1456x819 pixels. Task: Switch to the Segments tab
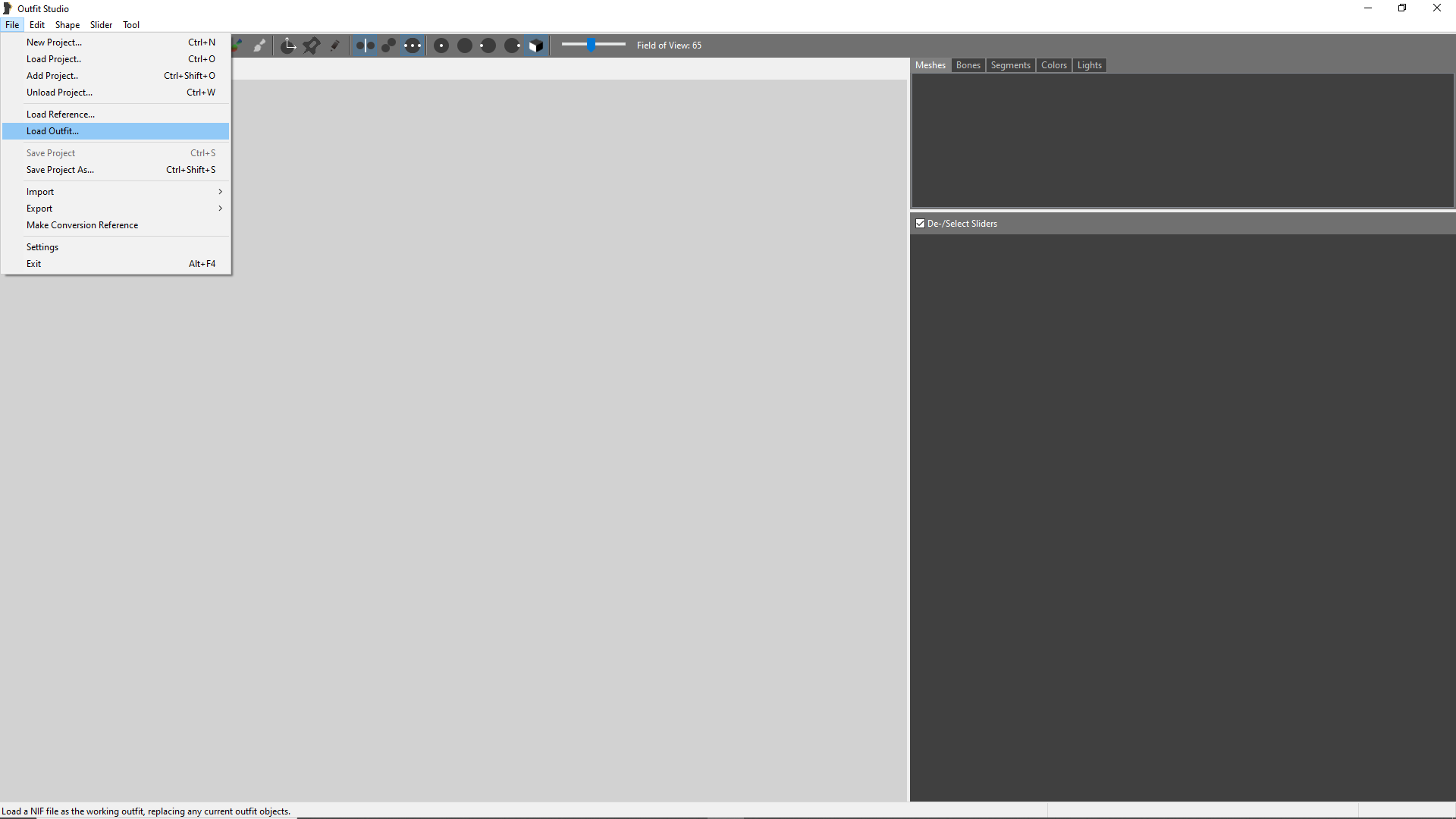coord(1011,65)
